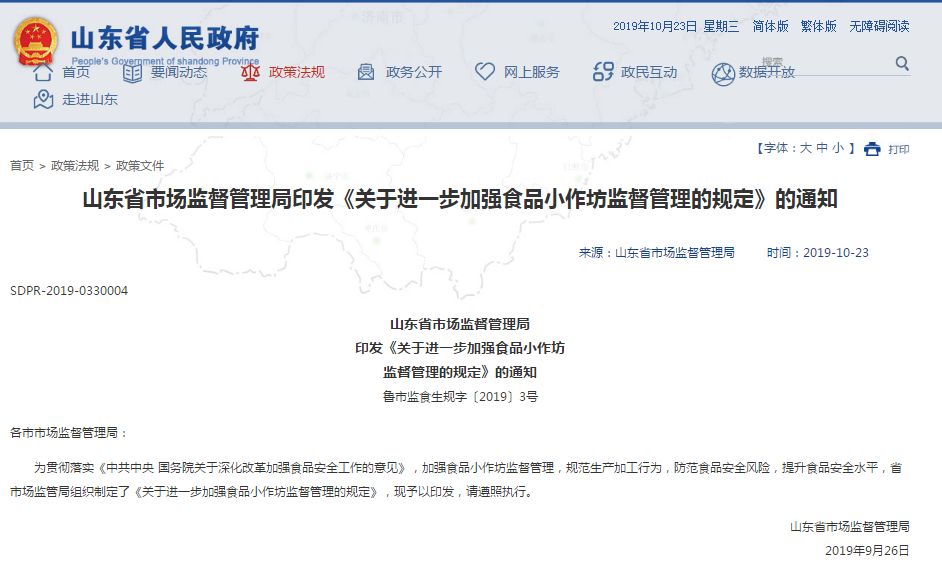
Task: Go to 首页 via the breadcrumb
Action: pyautogui.click(x=22, y=166)
